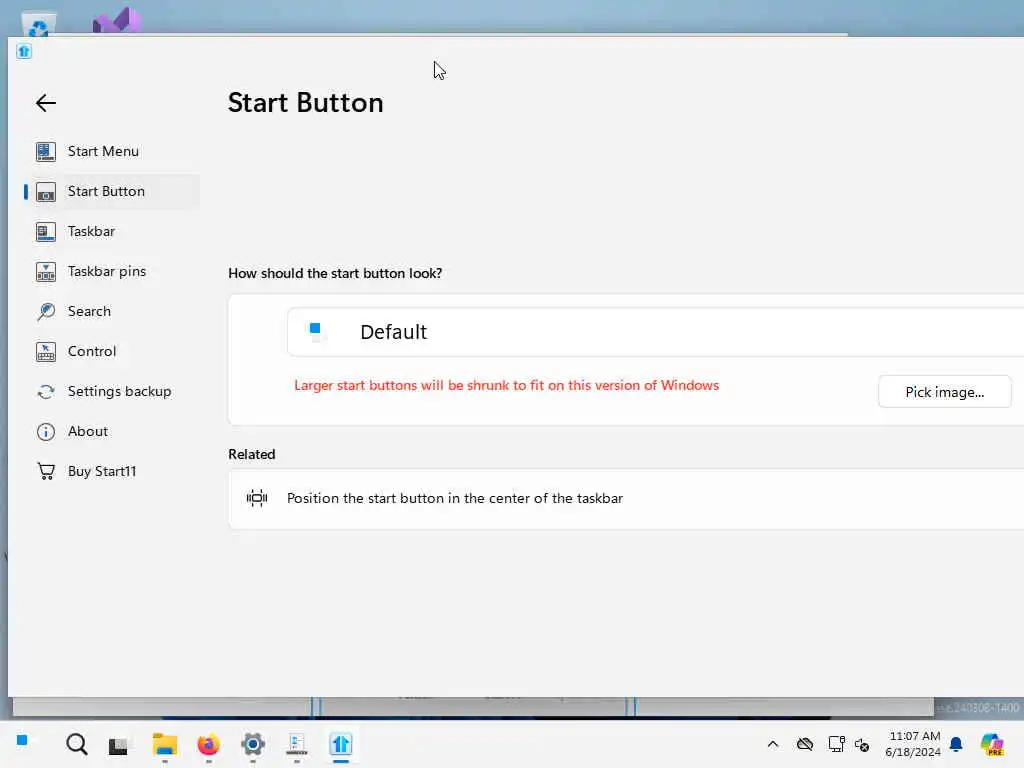1024x768 pixels.
Task: Open Settings backup page
Action: [111, 391]
